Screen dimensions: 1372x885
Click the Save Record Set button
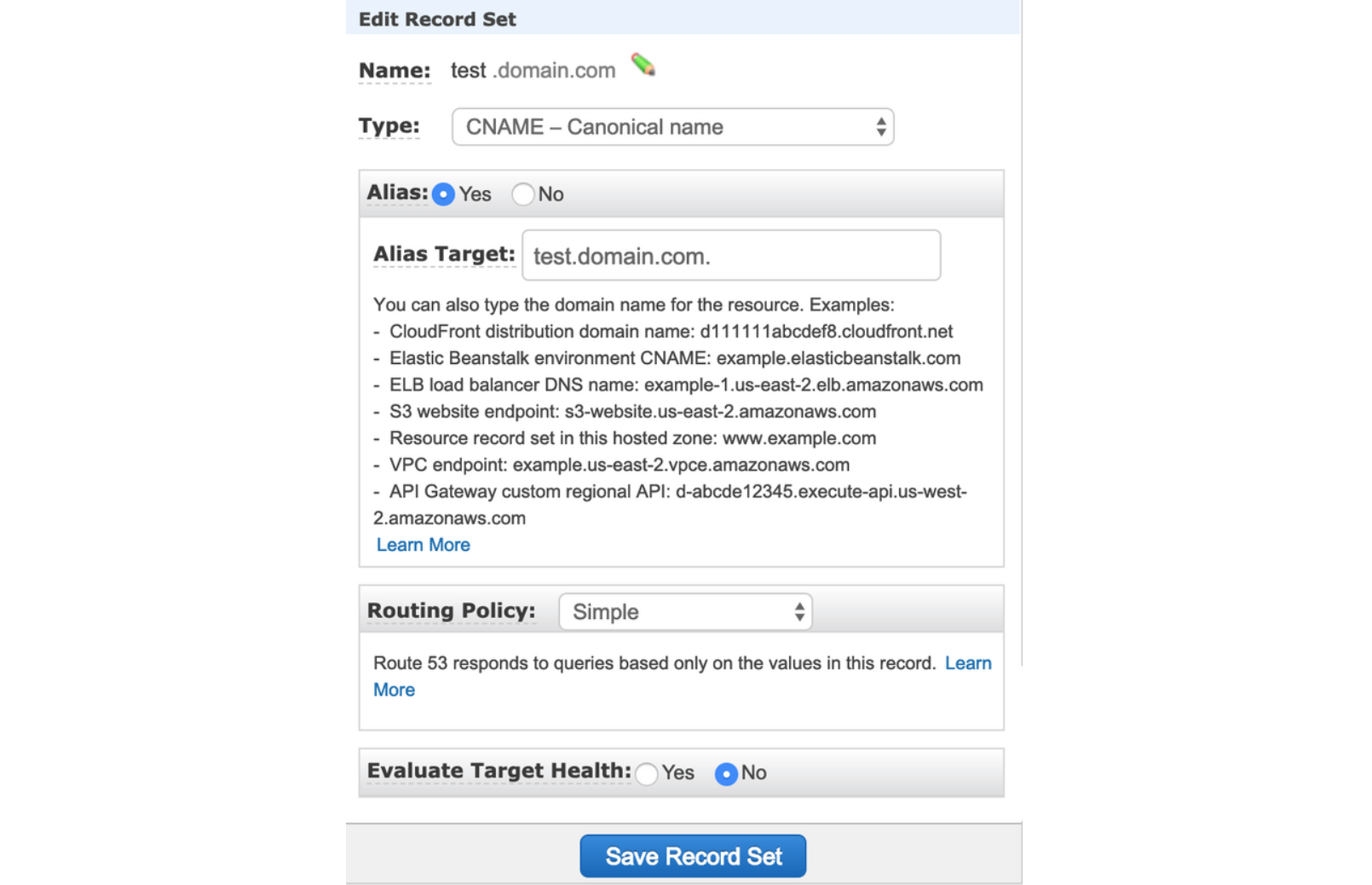(x=693, y=856)
